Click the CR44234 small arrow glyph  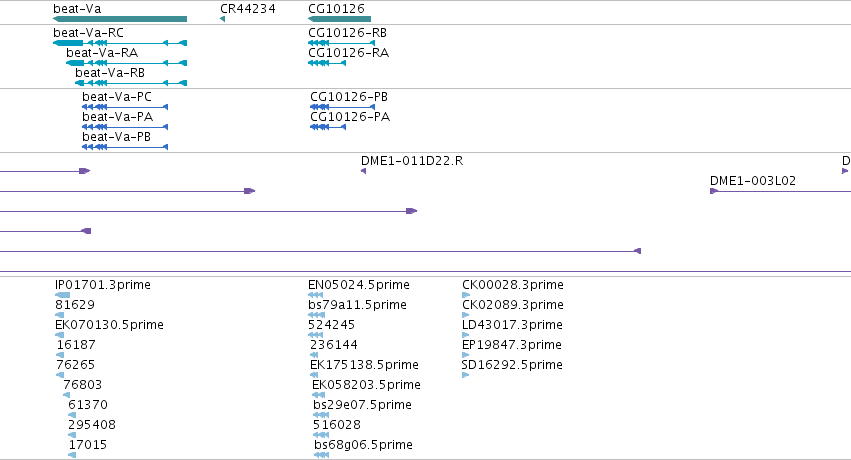click(223, 19)
